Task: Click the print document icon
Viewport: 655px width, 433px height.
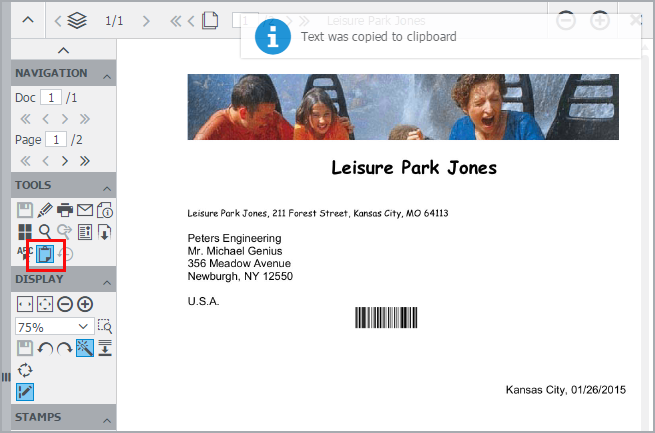Action: click(65, 210)
